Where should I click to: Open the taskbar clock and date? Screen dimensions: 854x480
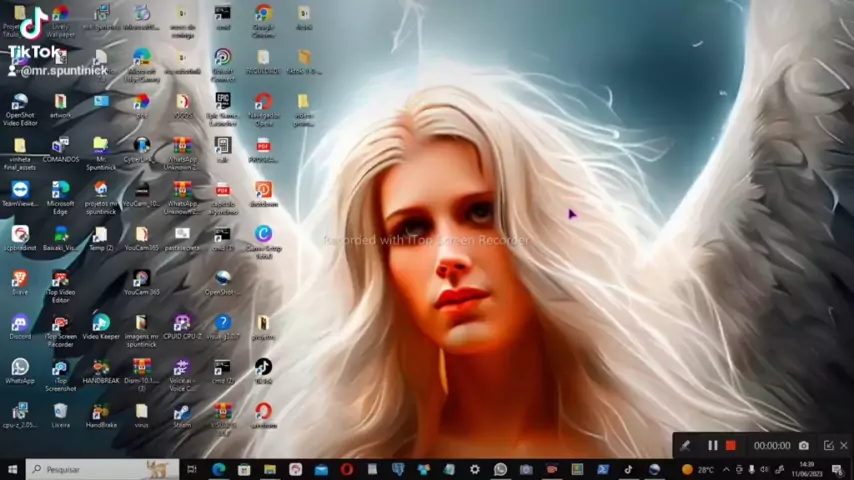pyautogui.click(x=807, y=469)
